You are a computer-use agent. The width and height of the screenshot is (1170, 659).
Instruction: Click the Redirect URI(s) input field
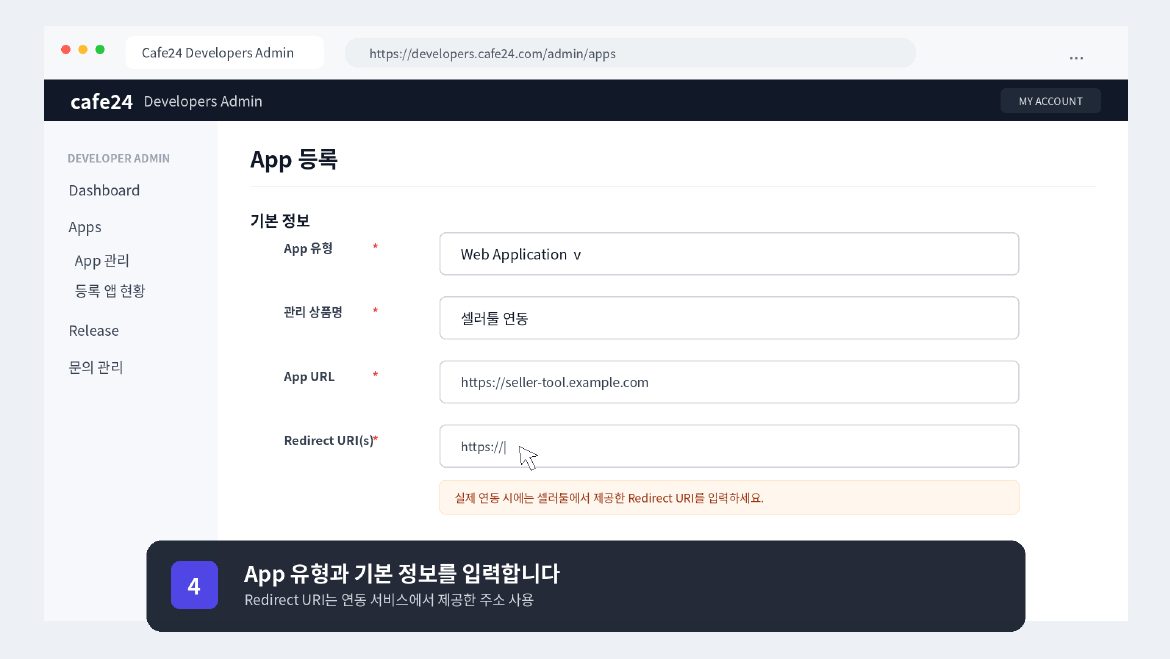point(729,446)
